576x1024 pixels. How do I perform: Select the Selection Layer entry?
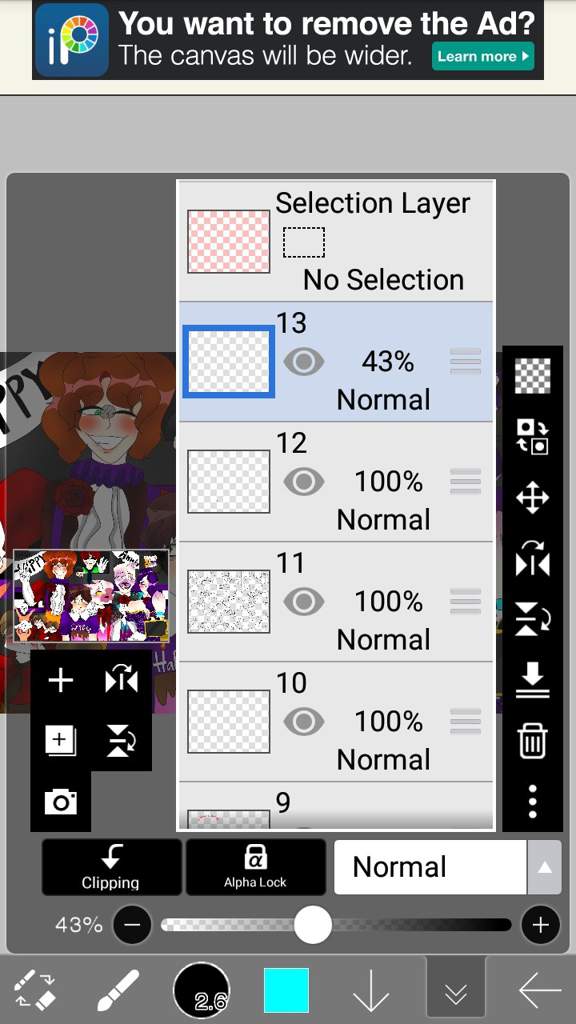point(336,241)
